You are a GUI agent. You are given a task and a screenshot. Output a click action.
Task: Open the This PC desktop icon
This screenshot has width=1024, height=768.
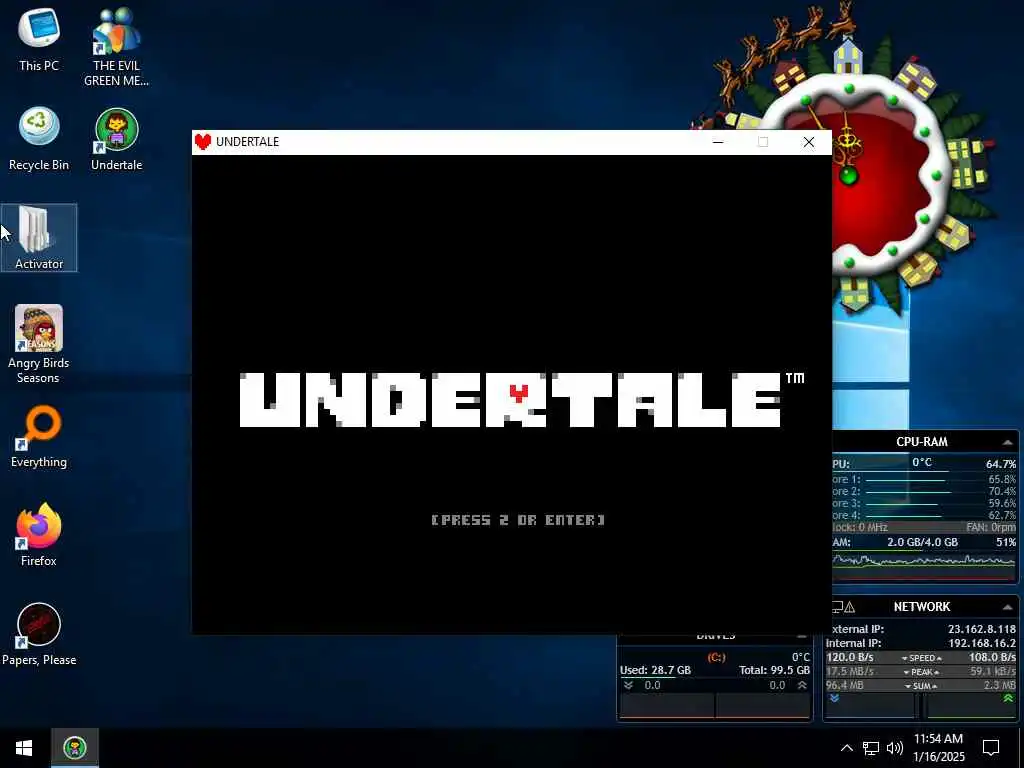(x=39, y=39)
